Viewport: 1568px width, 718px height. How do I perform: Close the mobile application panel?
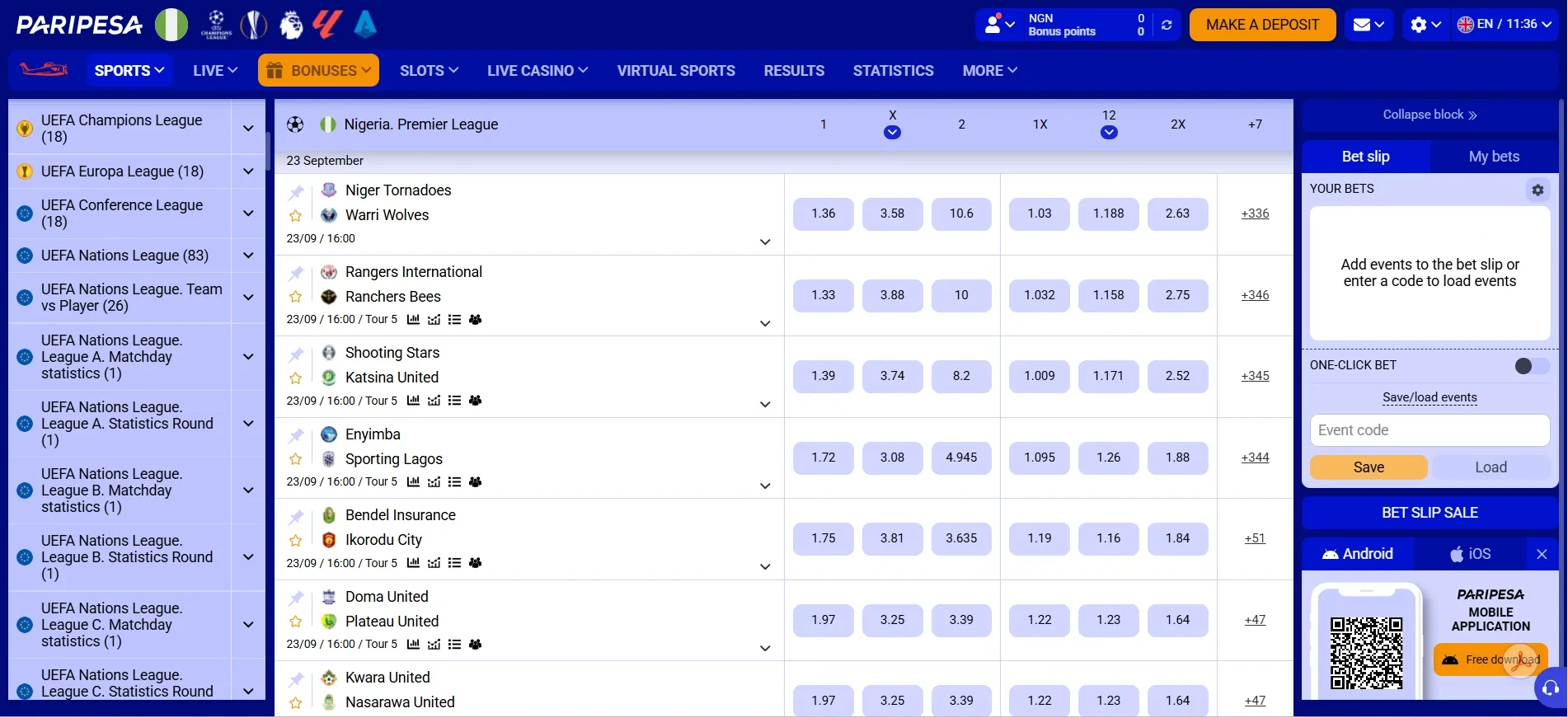1542,554
